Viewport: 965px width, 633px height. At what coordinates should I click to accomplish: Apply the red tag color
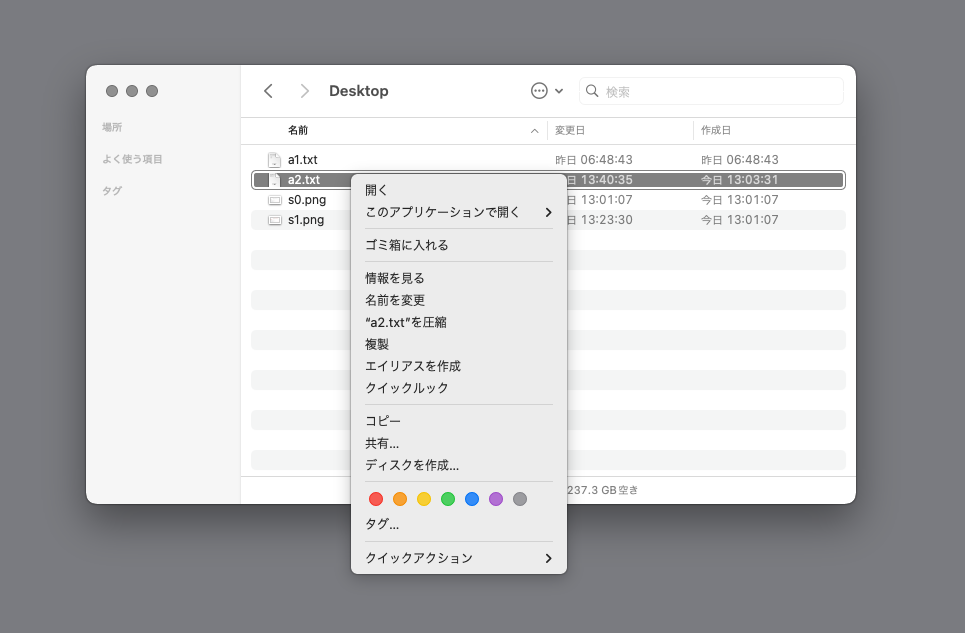[x=376, y=499]
